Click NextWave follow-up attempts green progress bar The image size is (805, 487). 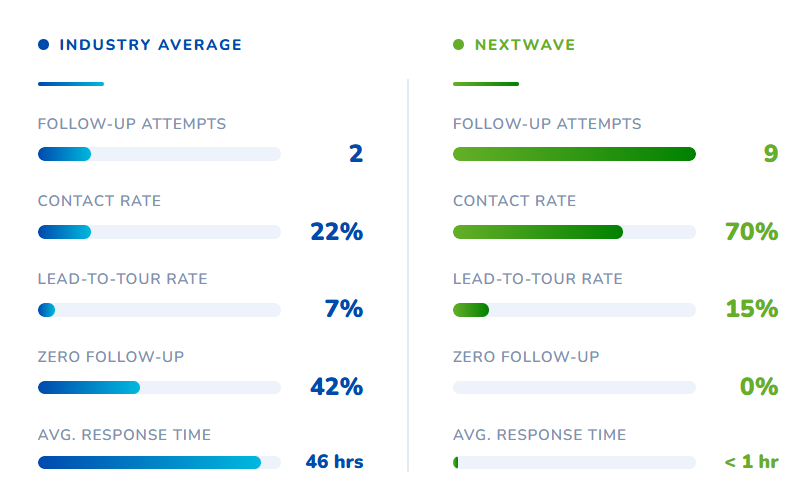(574, 154)
